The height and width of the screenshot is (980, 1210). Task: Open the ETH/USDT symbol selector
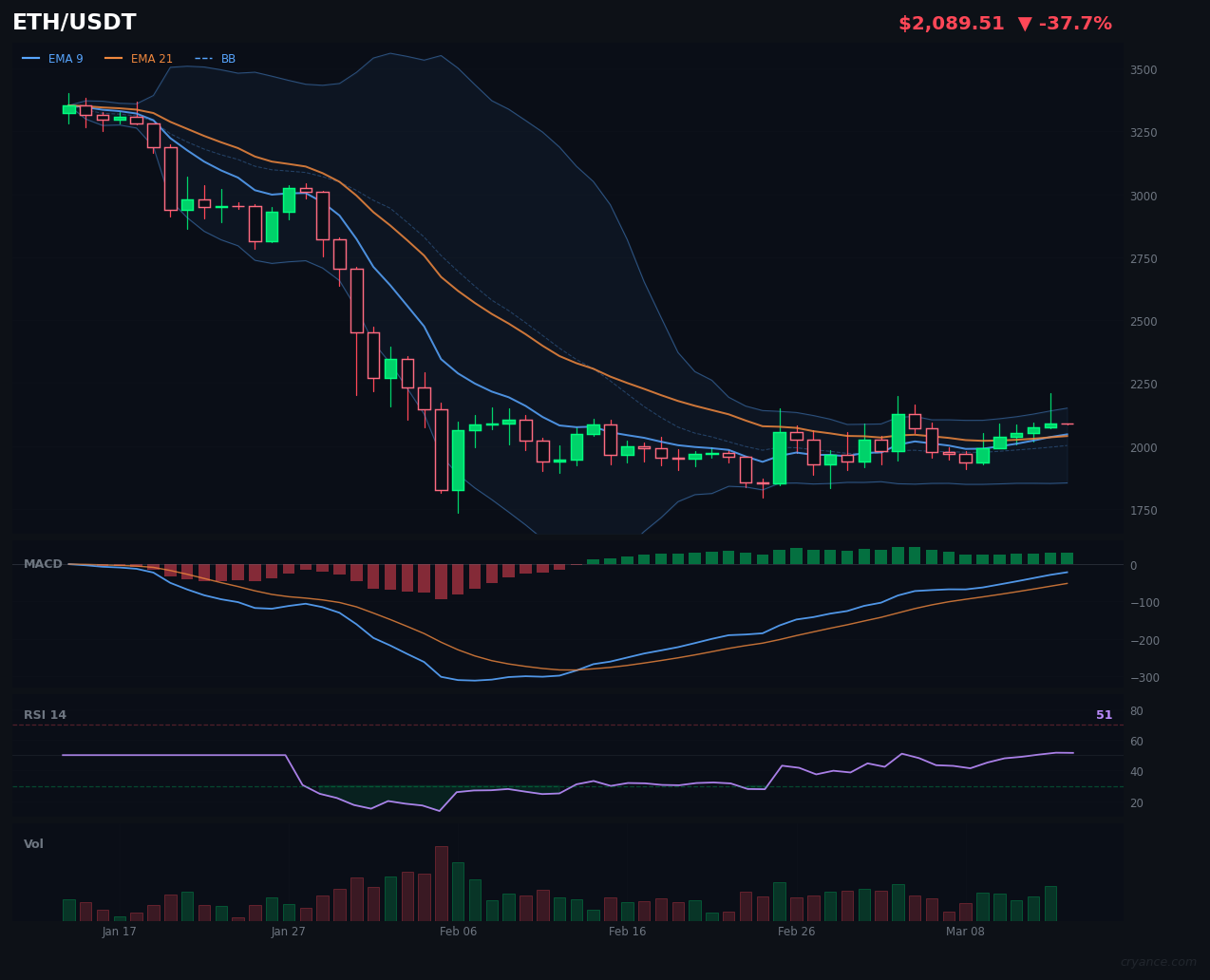coord(73,22)
